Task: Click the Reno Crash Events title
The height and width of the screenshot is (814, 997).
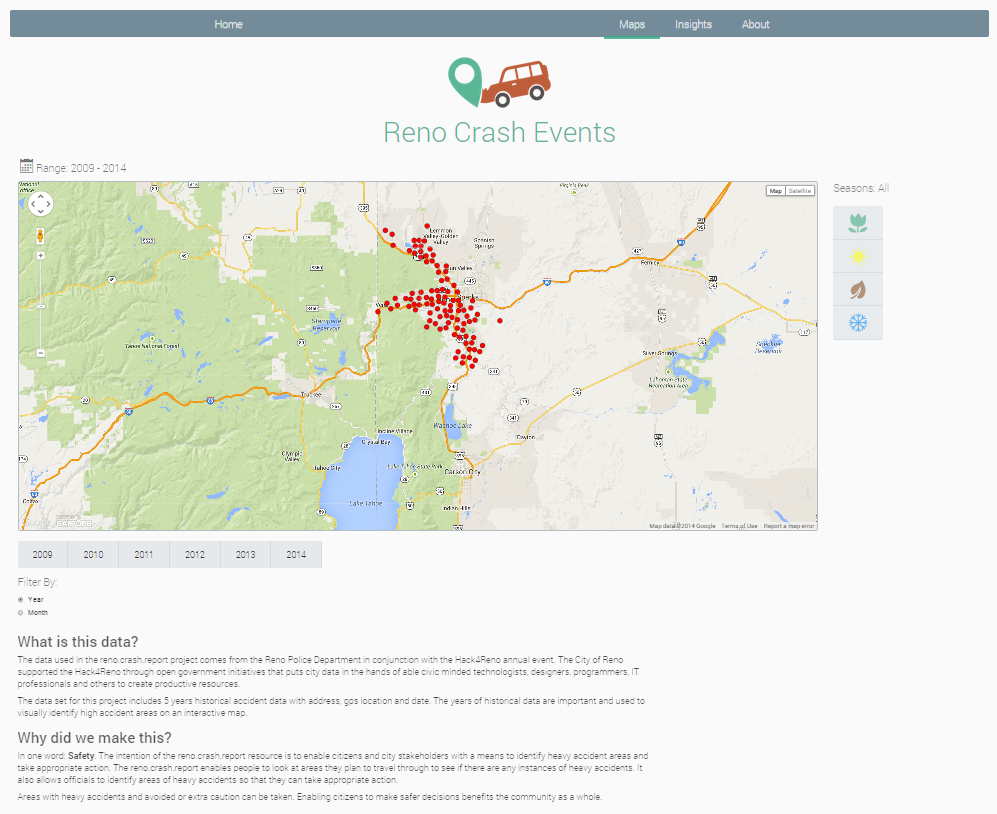Action: click(499, 132)
